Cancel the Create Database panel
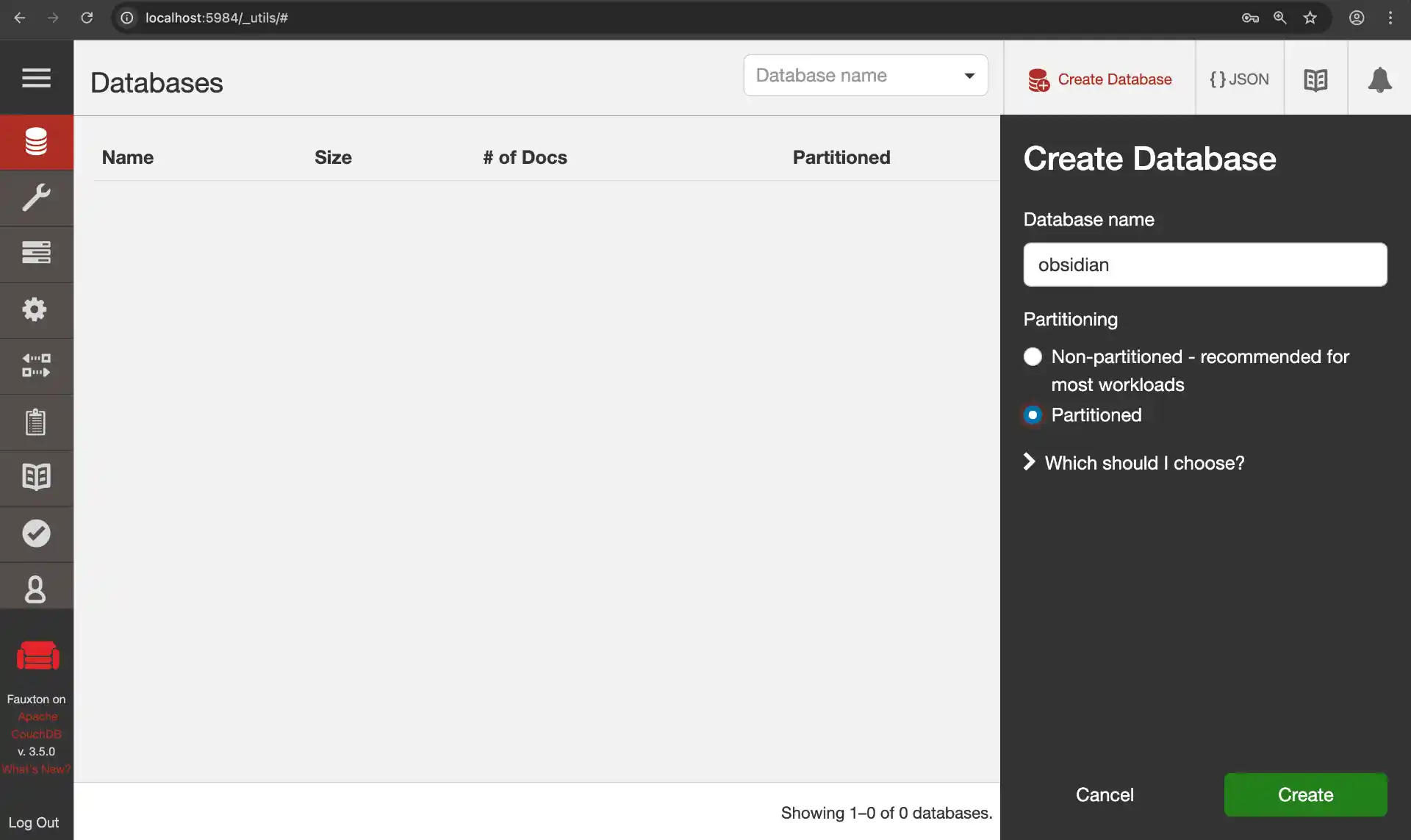Screen dimensions: 1411x840 [1104, 794]
